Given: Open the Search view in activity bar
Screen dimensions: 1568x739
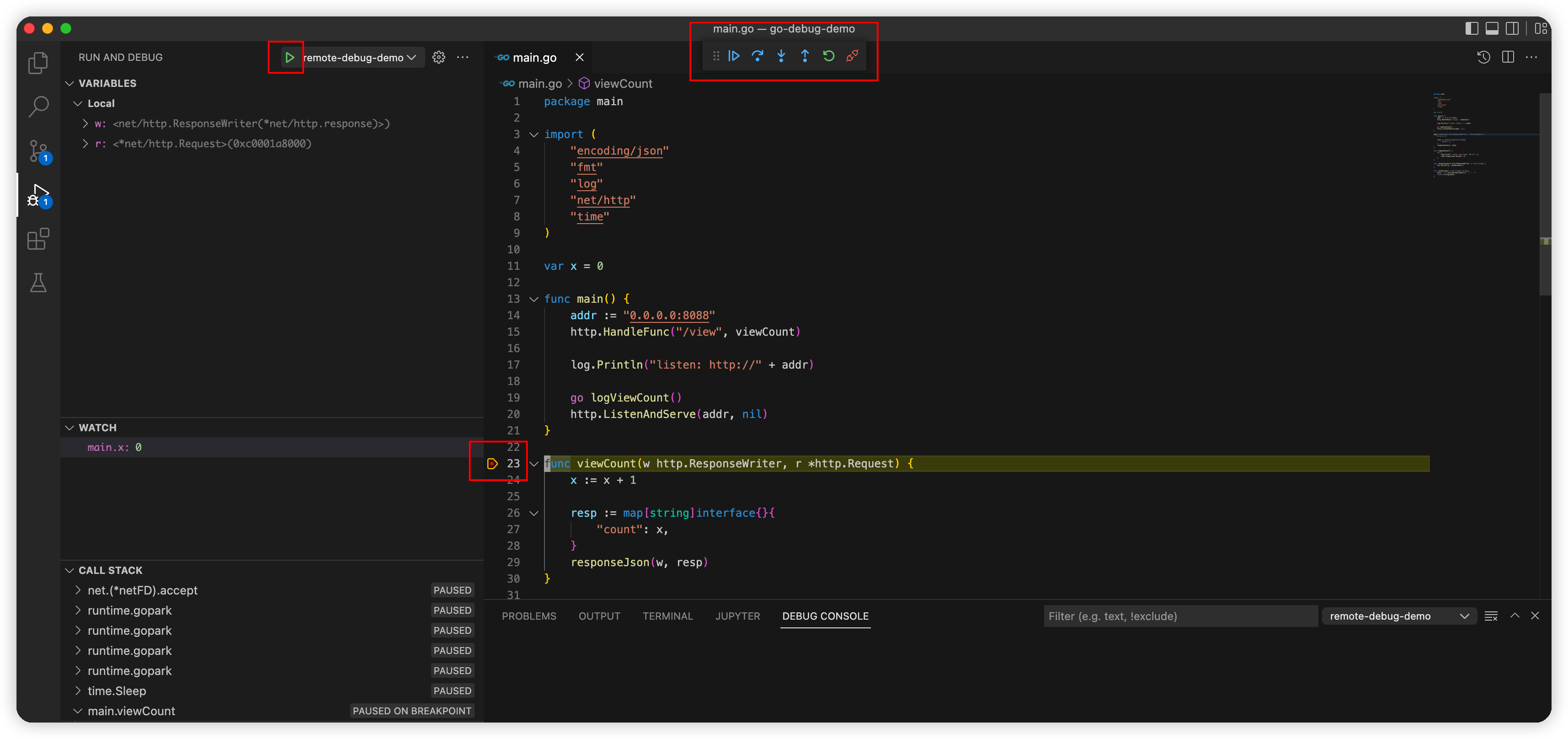Looking at the screenshot, I should (x=38, y=107).
